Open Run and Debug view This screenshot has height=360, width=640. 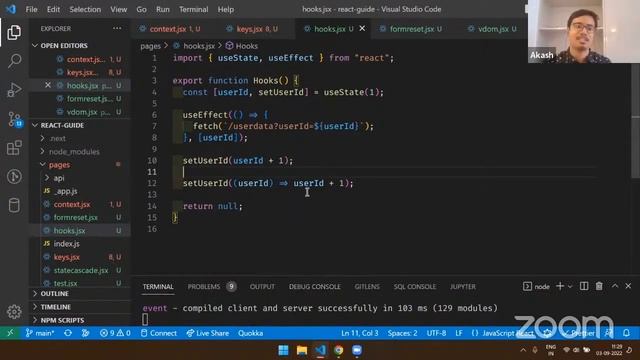(x=14, y=90)
